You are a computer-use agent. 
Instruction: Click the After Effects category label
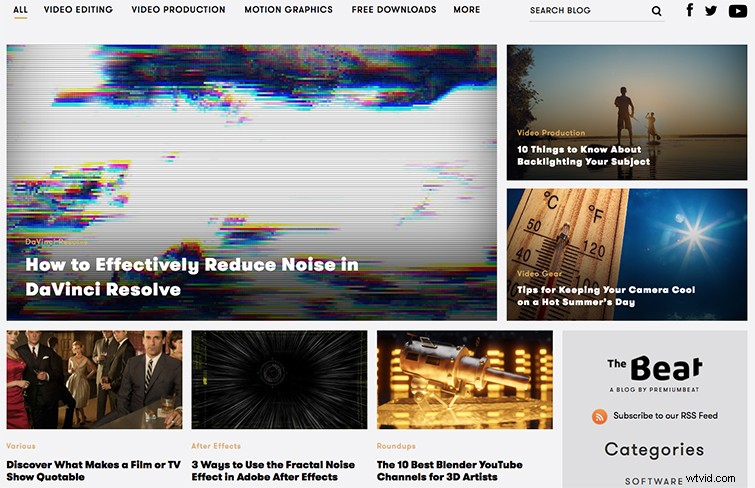pos(216,446)
